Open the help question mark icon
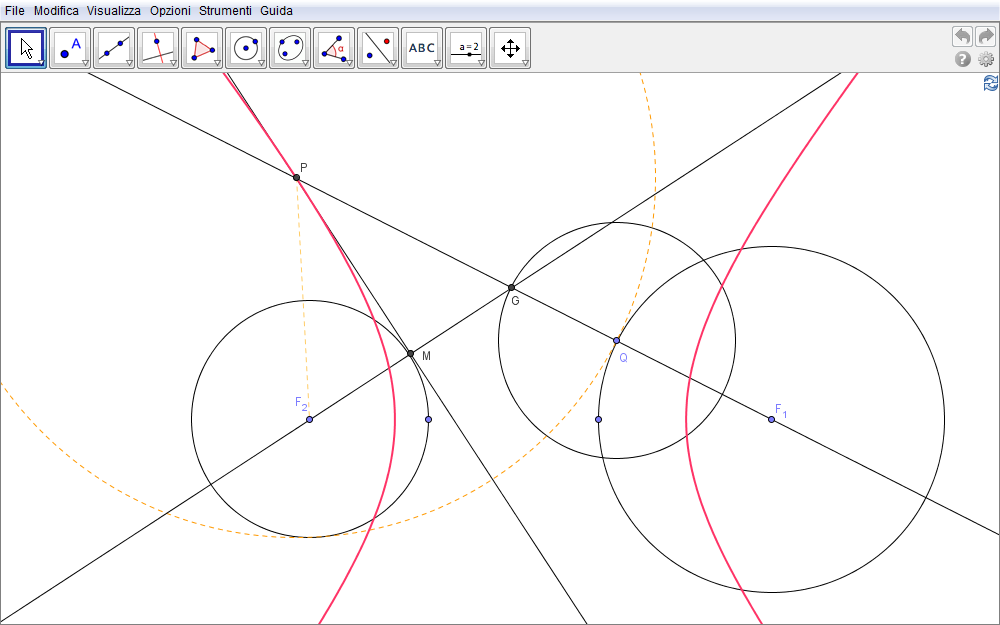The width and height of the screenshot is (1000, 625). click(x=963, y=59)
